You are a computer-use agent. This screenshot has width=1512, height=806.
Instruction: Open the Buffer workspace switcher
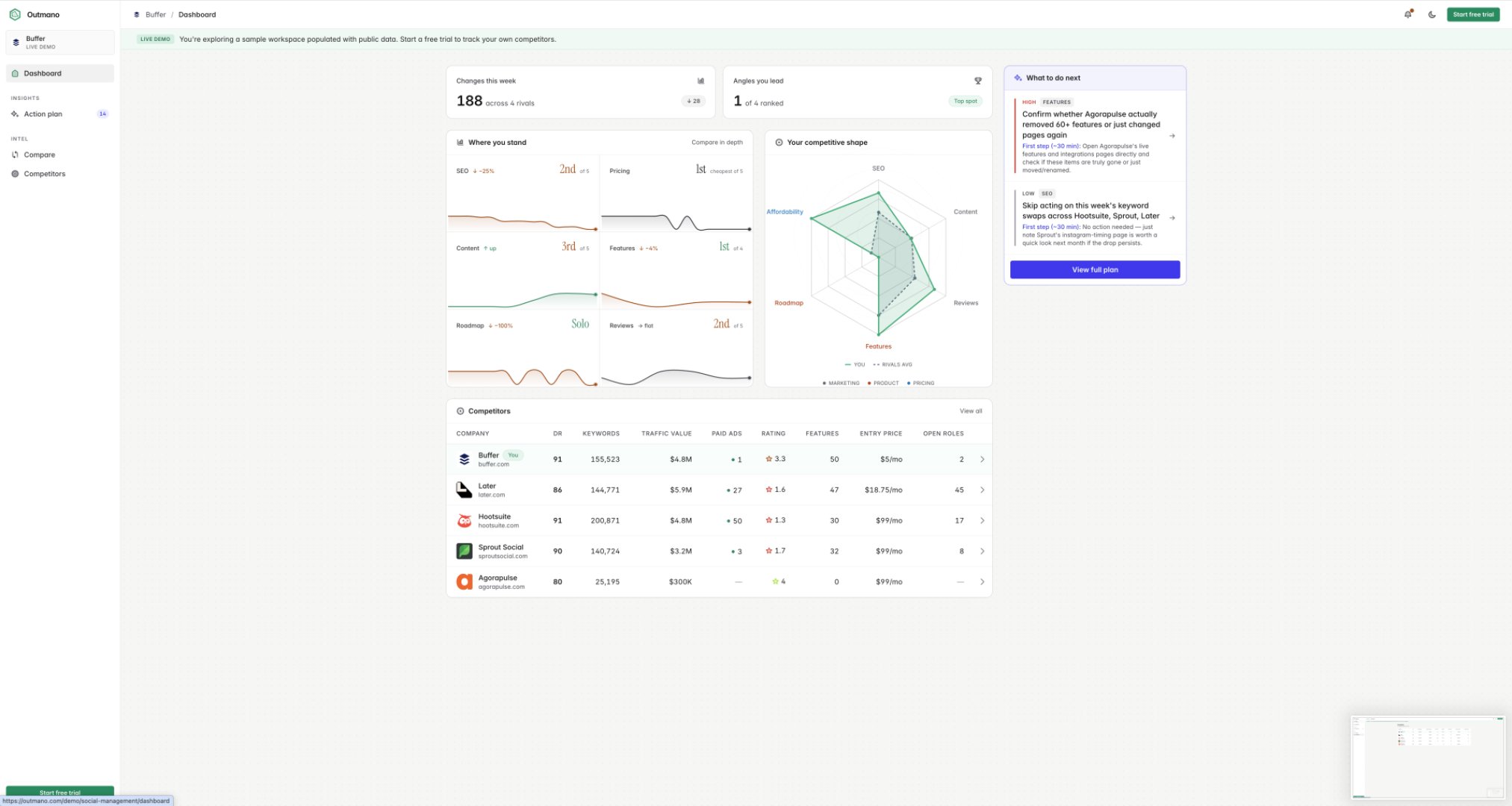(60, 43)
